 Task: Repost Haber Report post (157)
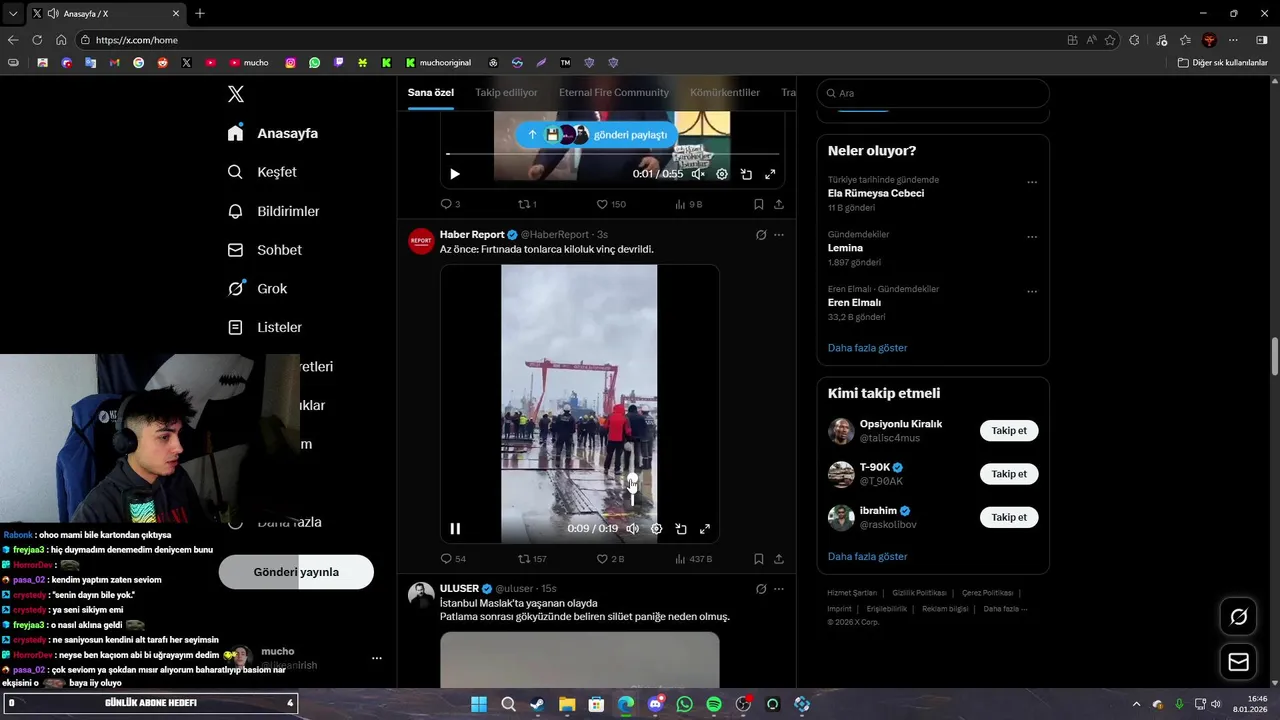pyautogui.click(x=532, y=559)
